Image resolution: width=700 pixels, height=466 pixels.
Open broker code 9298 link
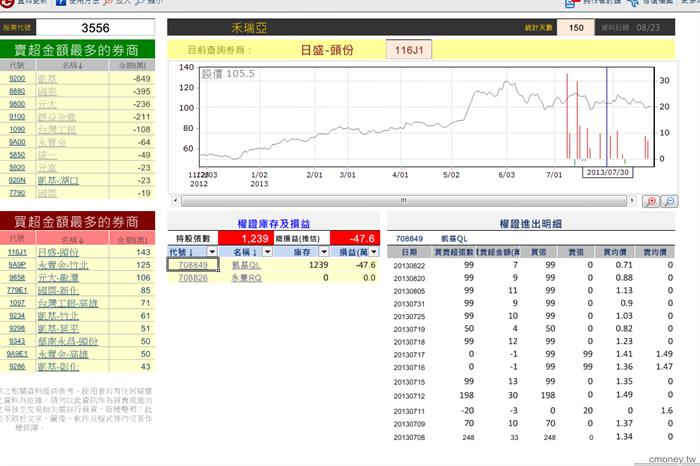(17, 329)
